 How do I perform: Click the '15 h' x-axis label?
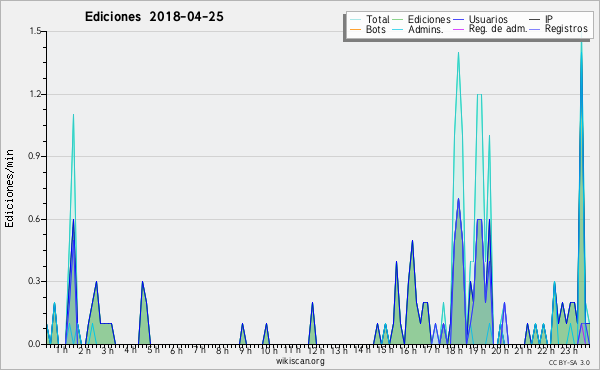(x=385, y=350)
